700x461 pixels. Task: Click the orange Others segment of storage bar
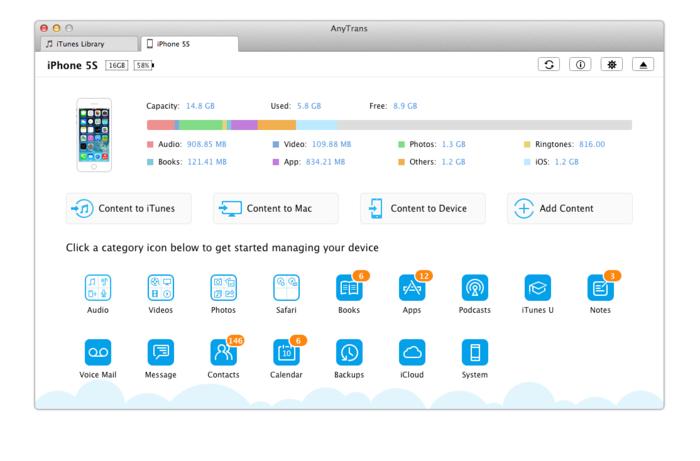coord(277,125)
